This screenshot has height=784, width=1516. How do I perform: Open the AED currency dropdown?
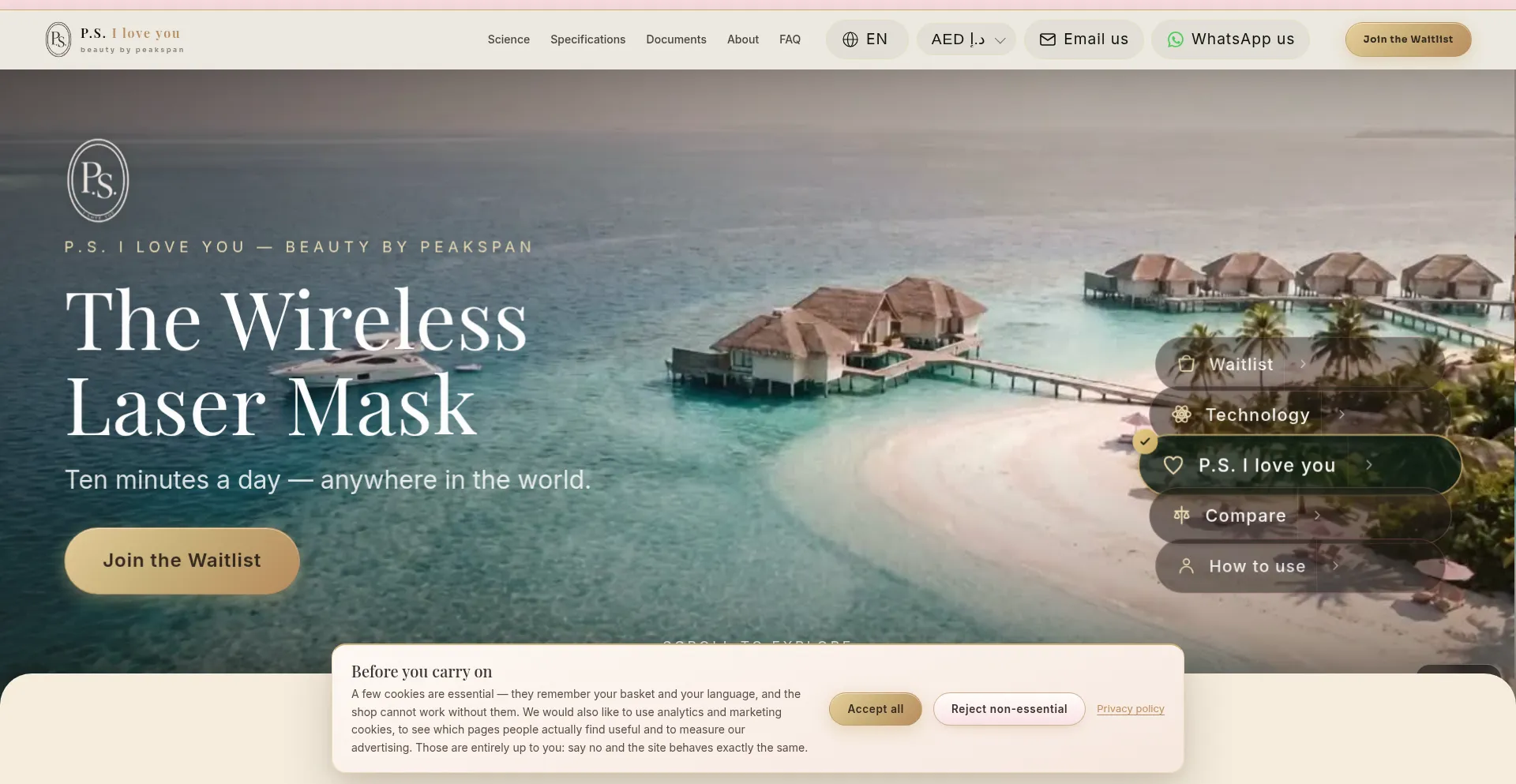[x=966, y=39]
